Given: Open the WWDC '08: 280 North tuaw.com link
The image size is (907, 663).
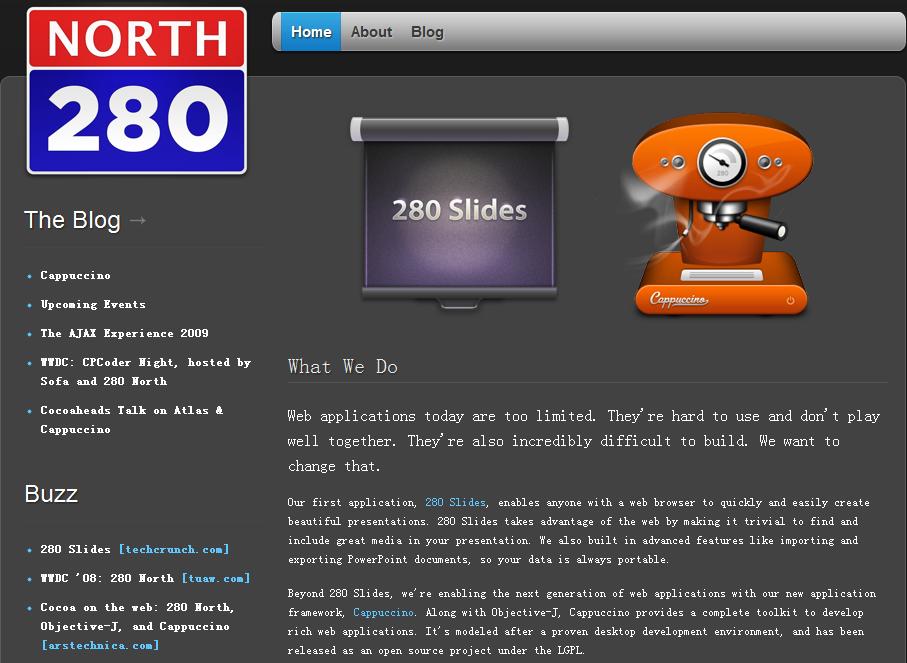Looking at the screenshot, I should point(216,578).
